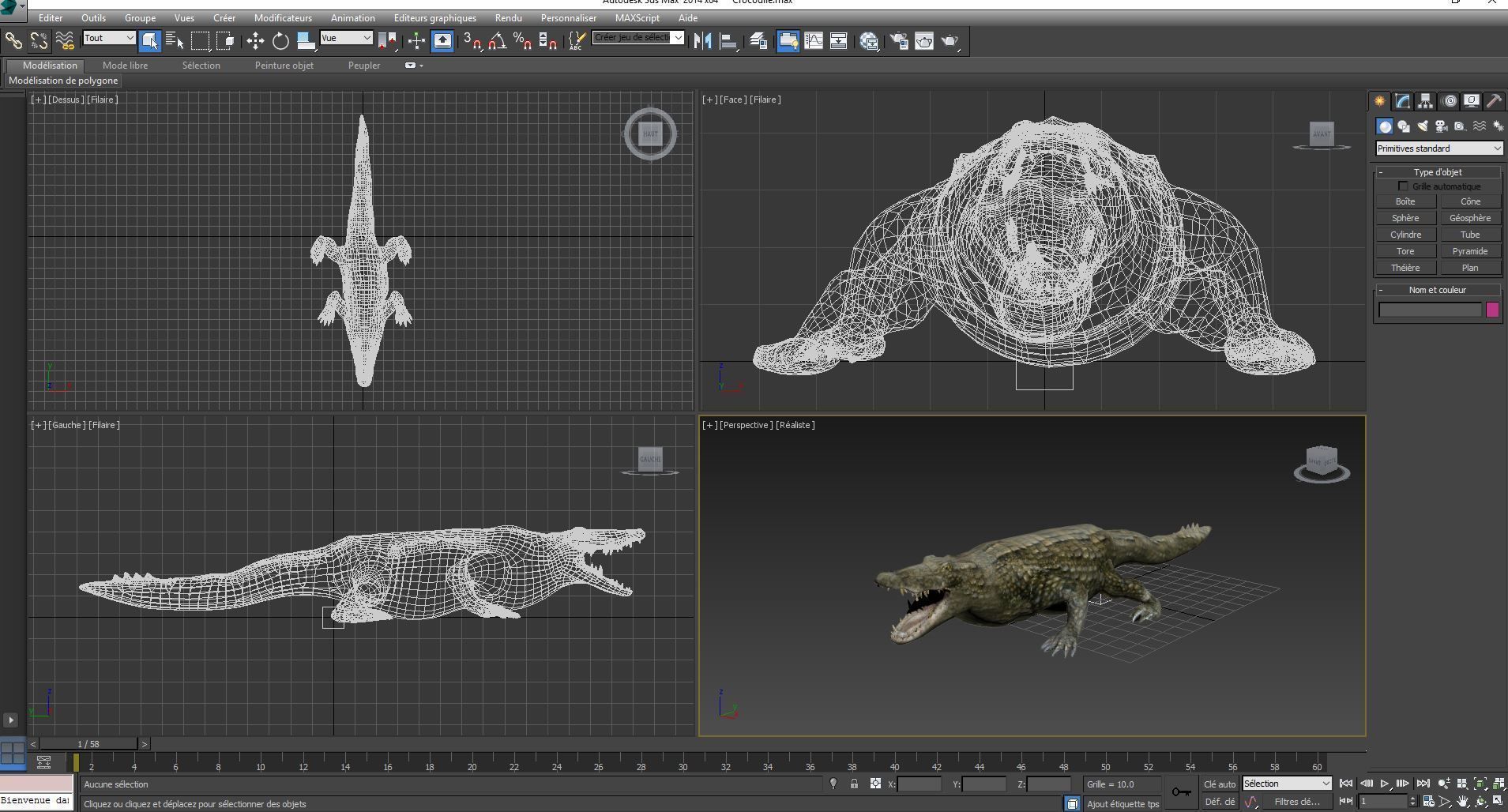
Task: Toggle absolute transform type-in mode
Action: tap(875, 784)
